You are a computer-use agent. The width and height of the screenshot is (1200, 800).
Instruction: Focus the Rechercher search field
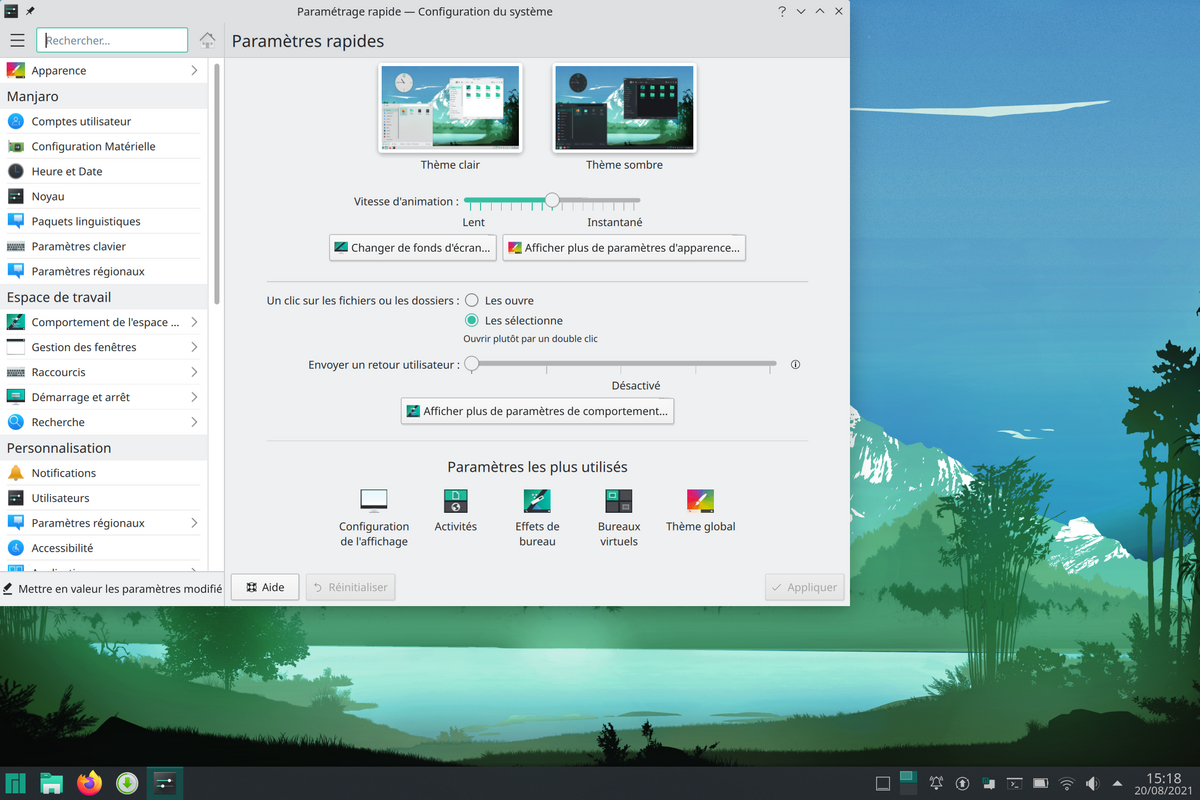(x=112, y=40)
